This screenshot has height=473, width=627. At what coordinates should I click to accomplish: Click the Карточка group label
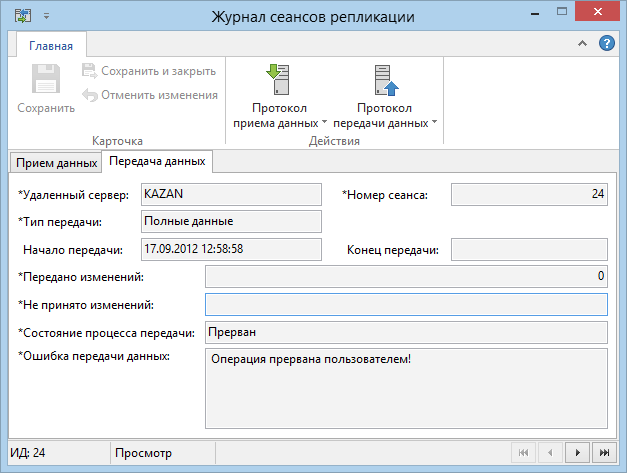coord(117,141)
